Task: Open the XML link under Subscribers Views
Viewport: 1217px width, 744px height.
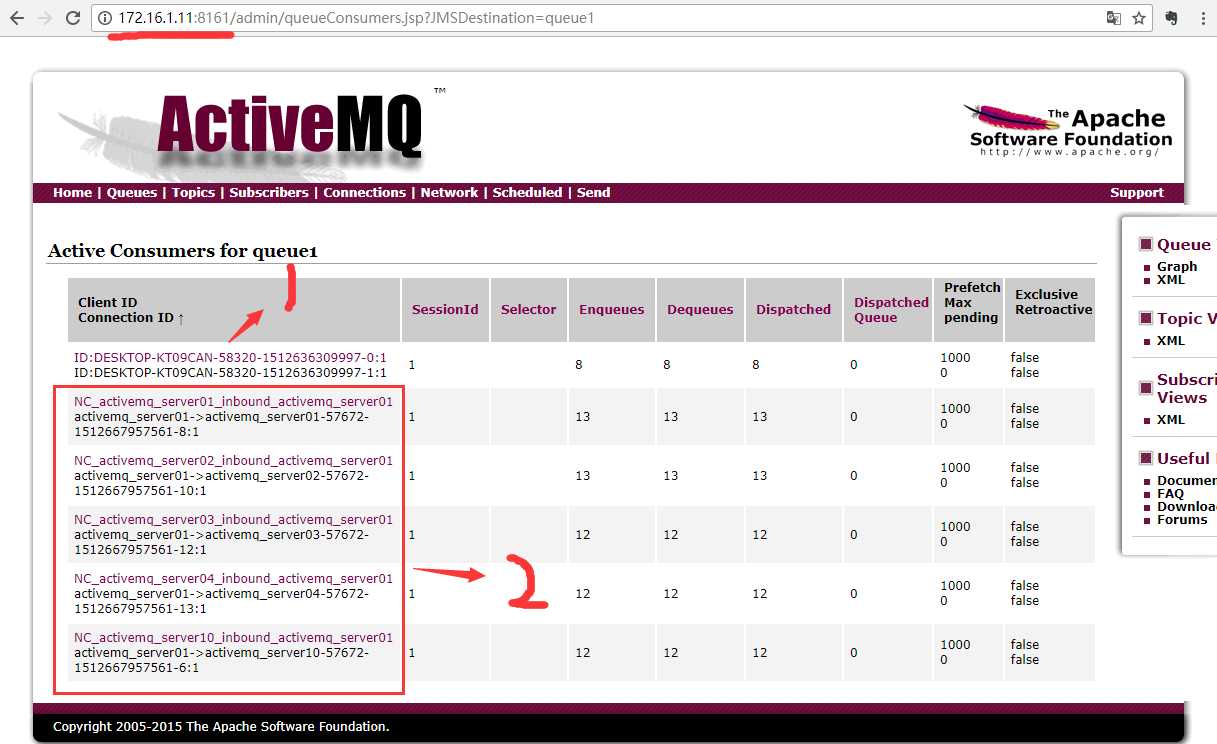Action: 1171,420
